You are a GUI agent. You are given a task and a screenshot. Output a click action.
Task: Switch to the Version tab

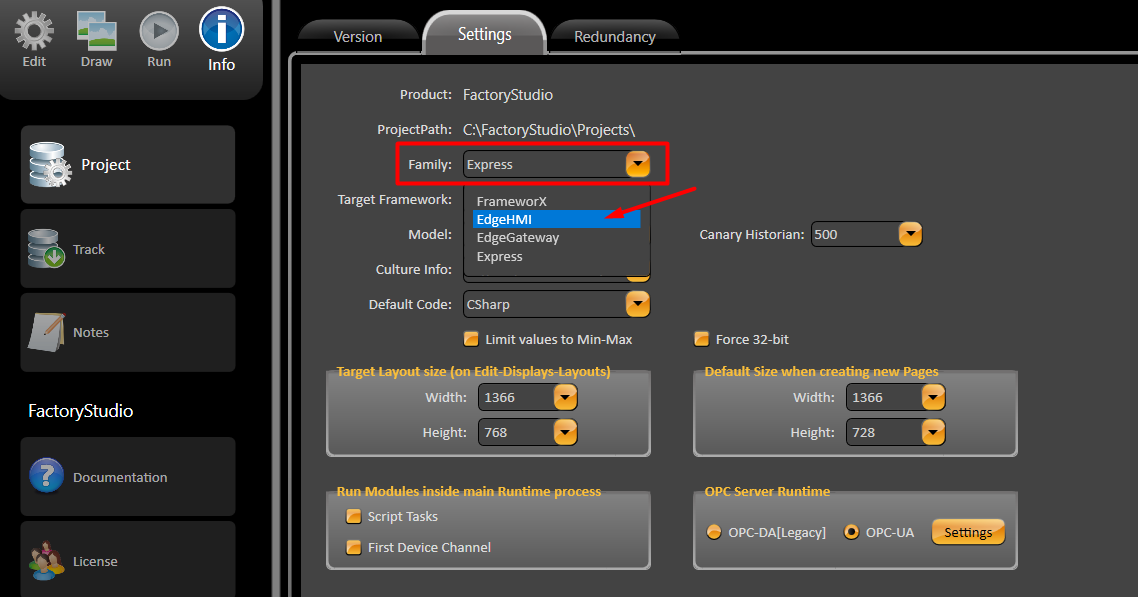pos(358,36)
